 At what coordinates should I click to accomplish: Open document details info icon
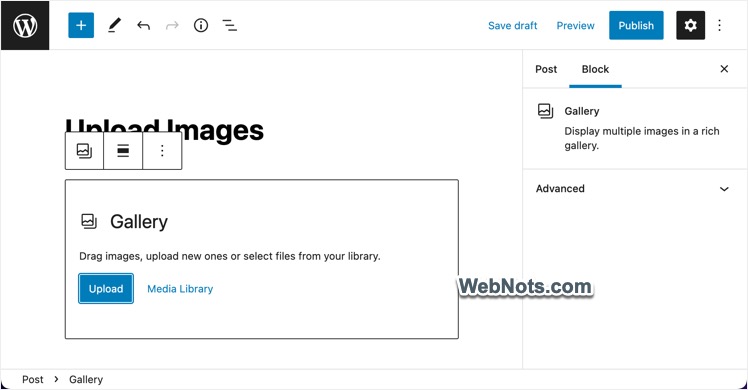click(x=201, y=25)
